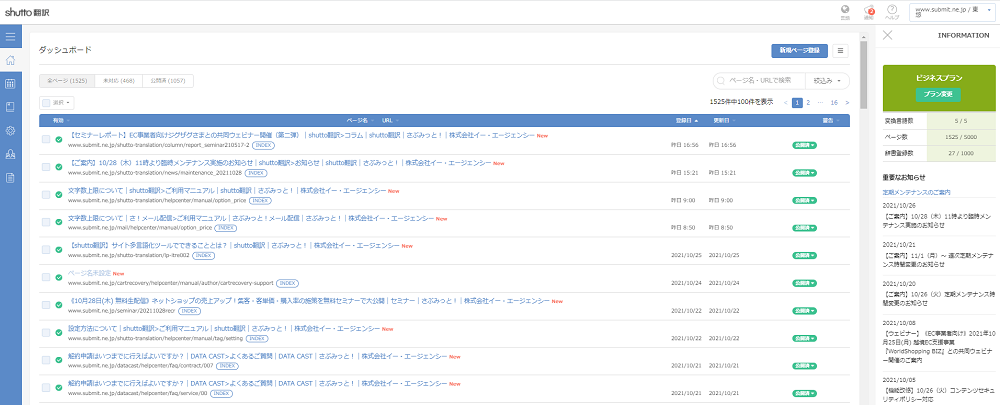Open the 絞込み filter dropdown
Image resolution: width=1000 pixels, height=405 pixels.
click(x=829, y=80)
